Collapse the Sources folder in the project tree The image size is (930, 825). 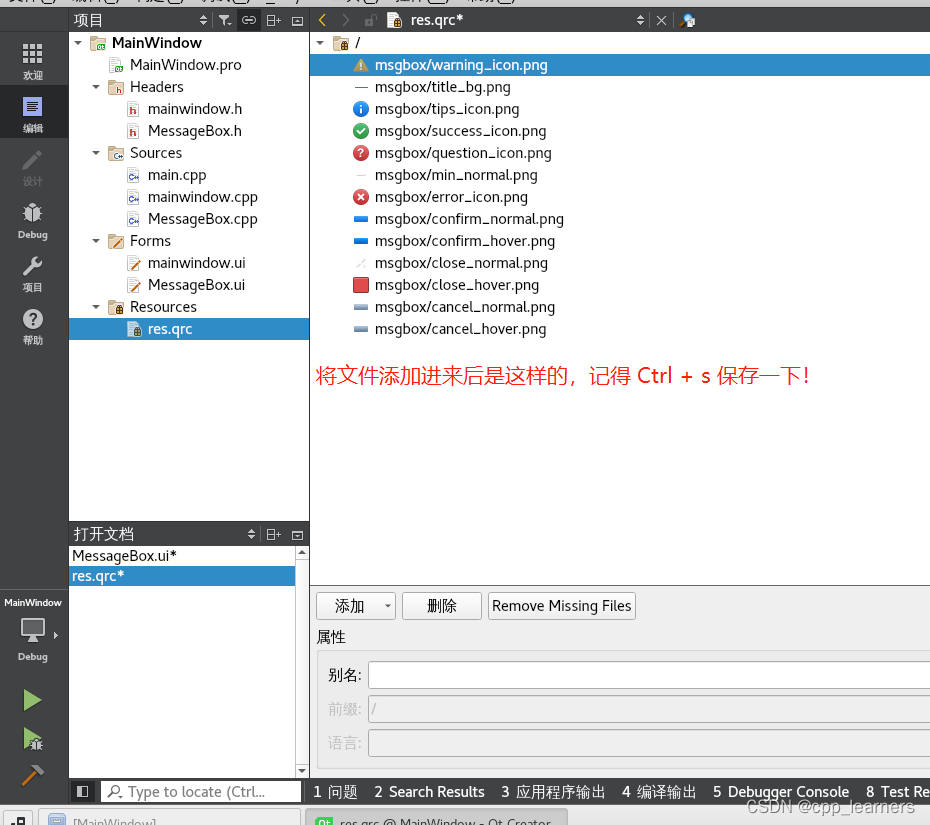pos(96,153)
